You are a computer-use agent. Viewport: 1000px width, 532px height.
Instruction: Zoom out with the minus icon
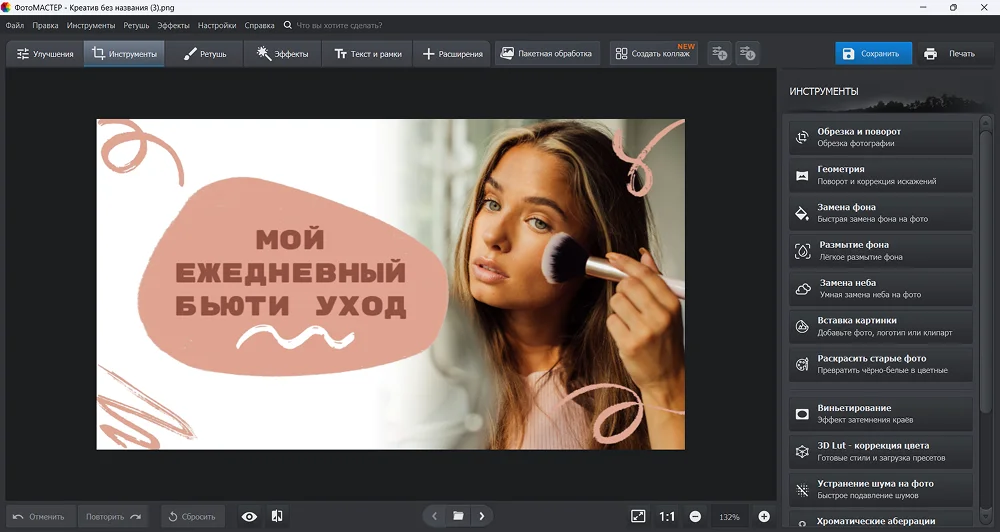695,516
